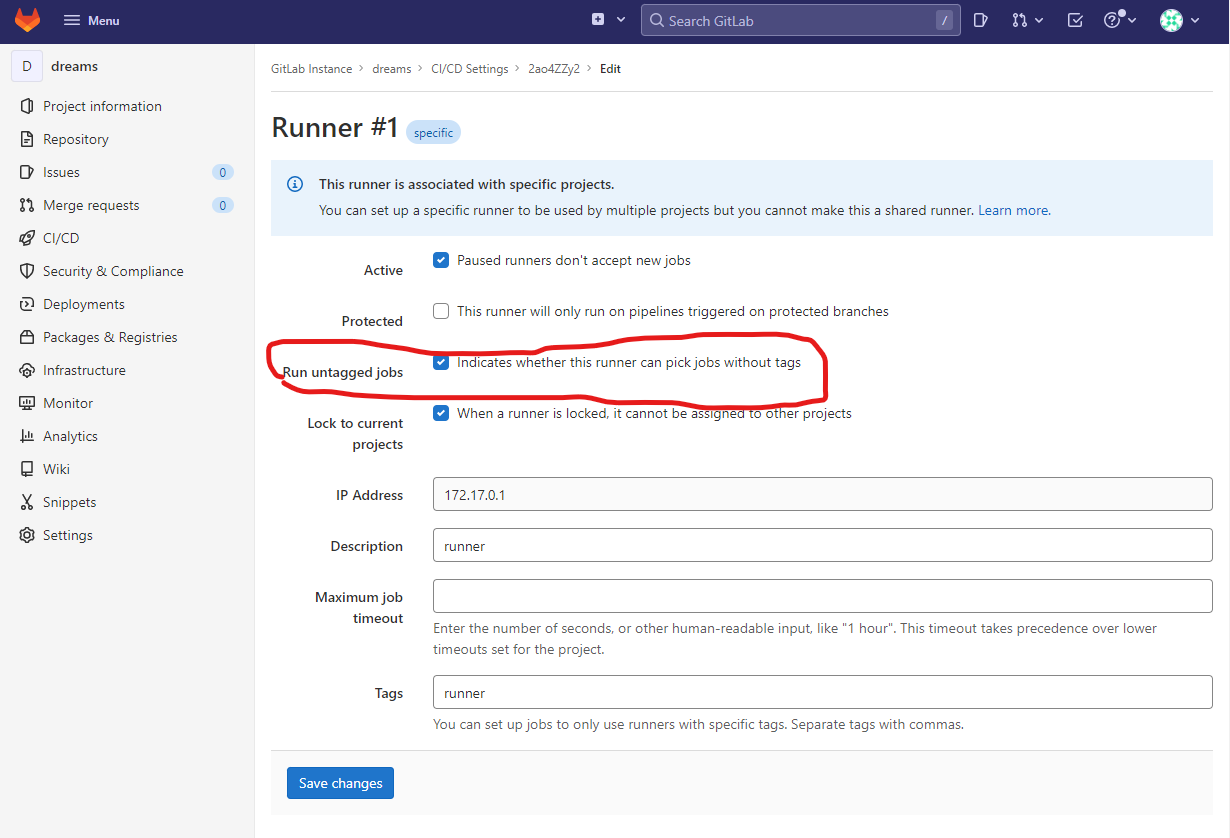Click the Packages & Registries sidebar icon

(x=26, y=337)
